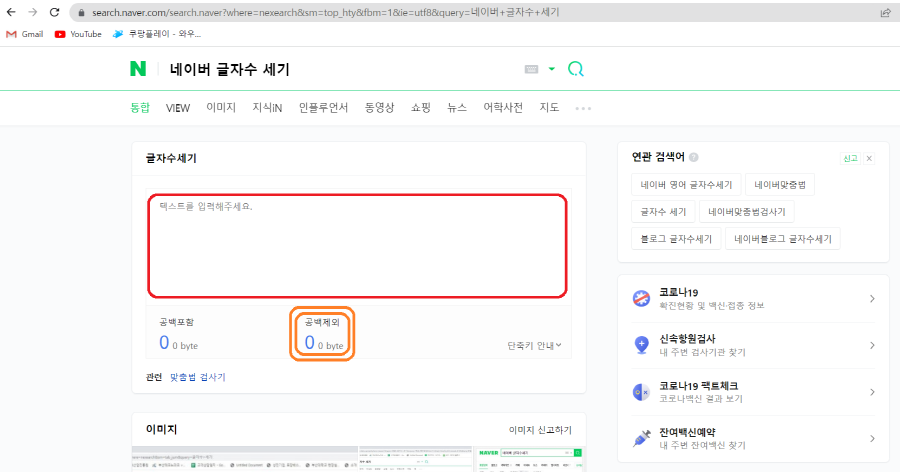Viewport: 900px width, 472px height.
Task: Select the 어학사전 tab
Action: tap(503, 107)
